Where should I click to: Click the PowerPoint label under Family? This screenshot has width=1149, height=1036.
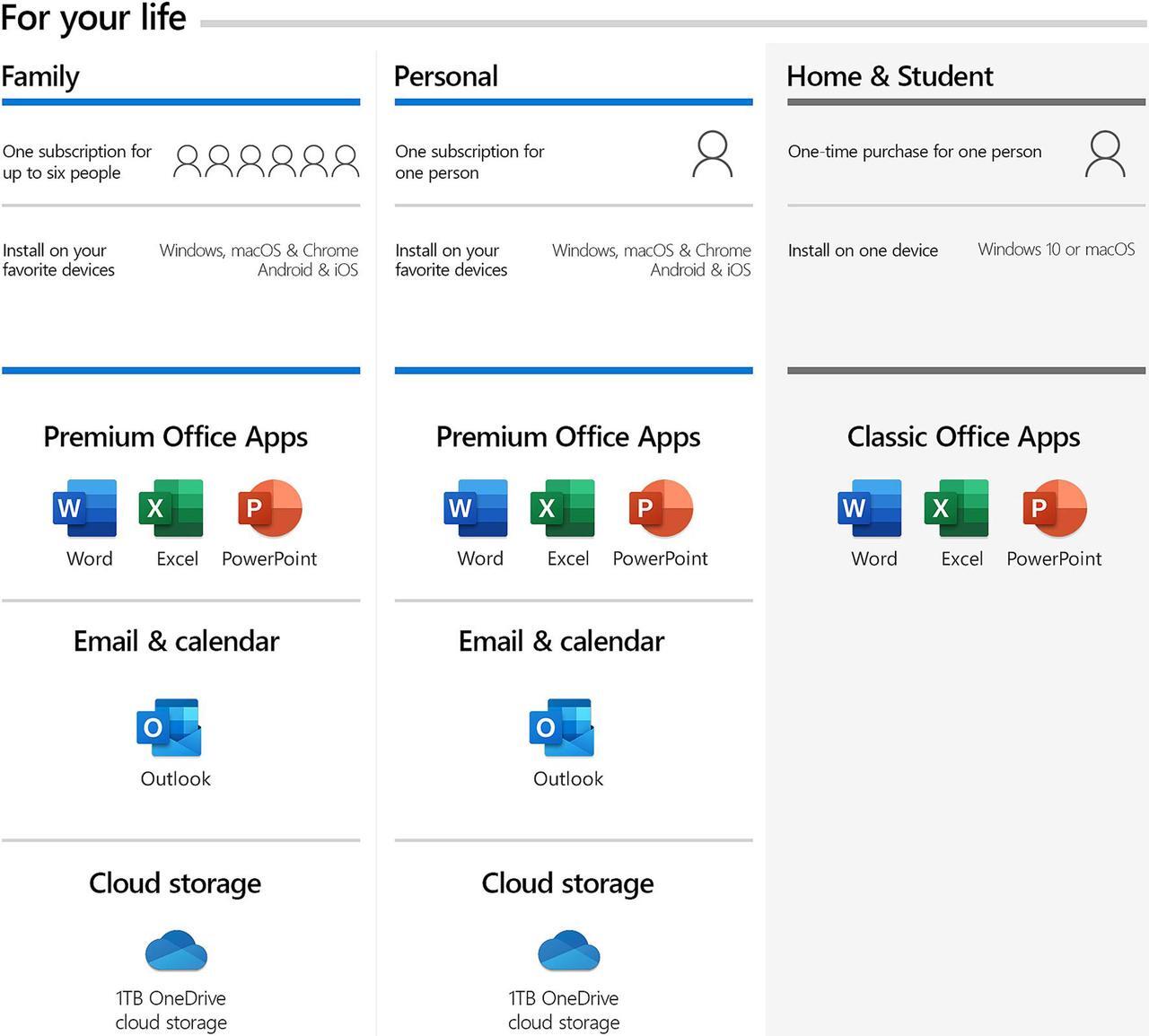[269, 558]
